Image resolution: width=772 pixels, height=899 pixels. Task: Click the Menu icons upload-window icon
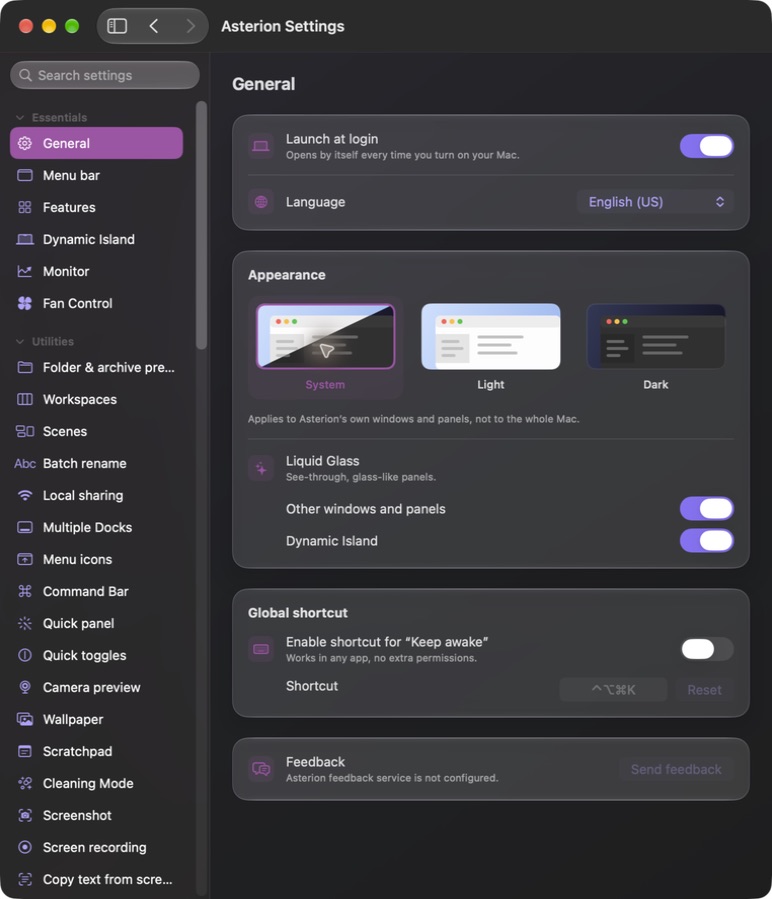click(25, 560)
